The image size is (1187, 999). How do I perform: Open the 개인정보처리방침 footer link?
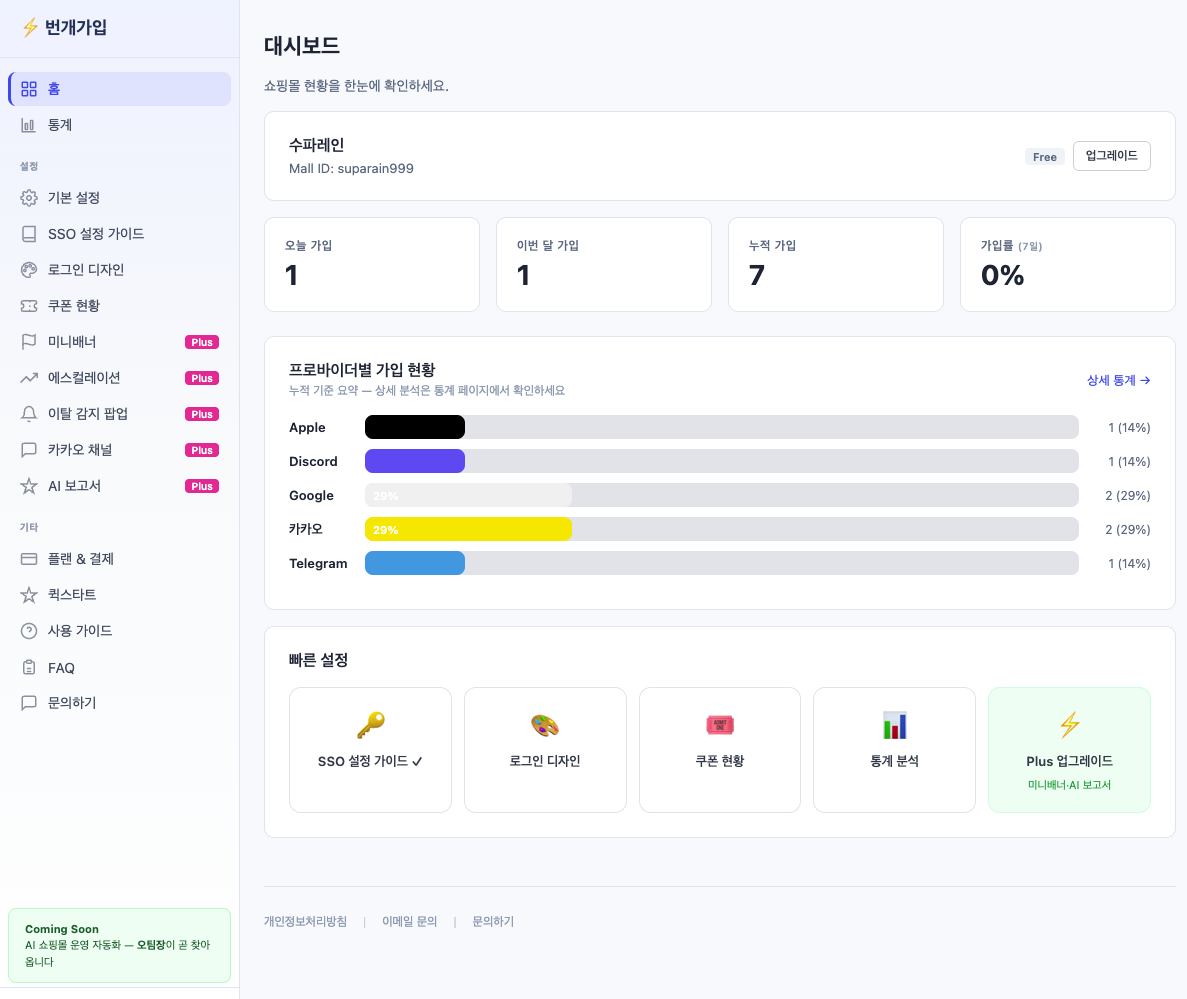(x=305, y=922)
